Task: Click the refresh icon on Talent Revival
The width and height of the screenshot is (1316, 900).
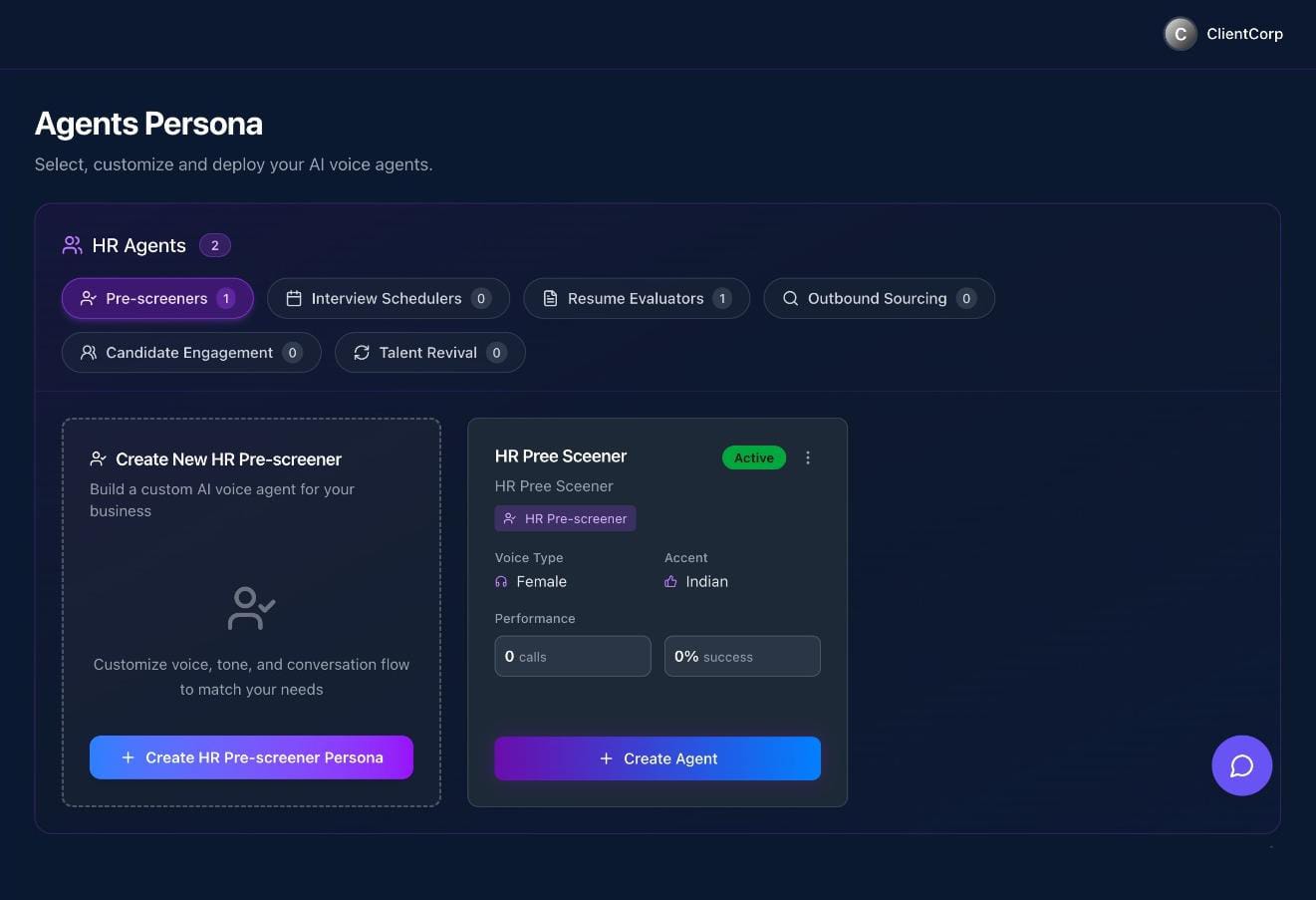Action: 361,352
